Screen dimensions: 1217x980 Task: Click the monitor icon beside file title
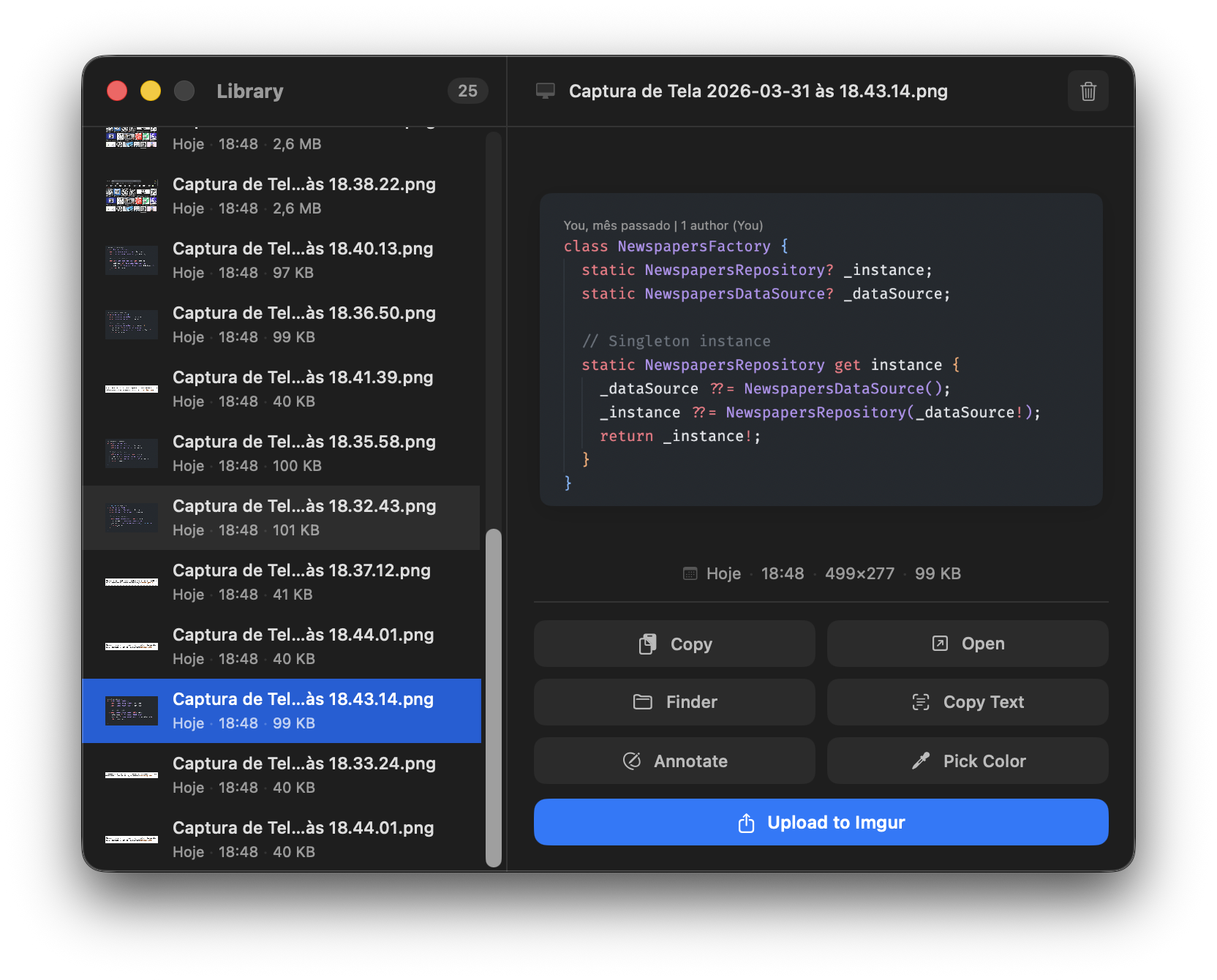[545, 91]
